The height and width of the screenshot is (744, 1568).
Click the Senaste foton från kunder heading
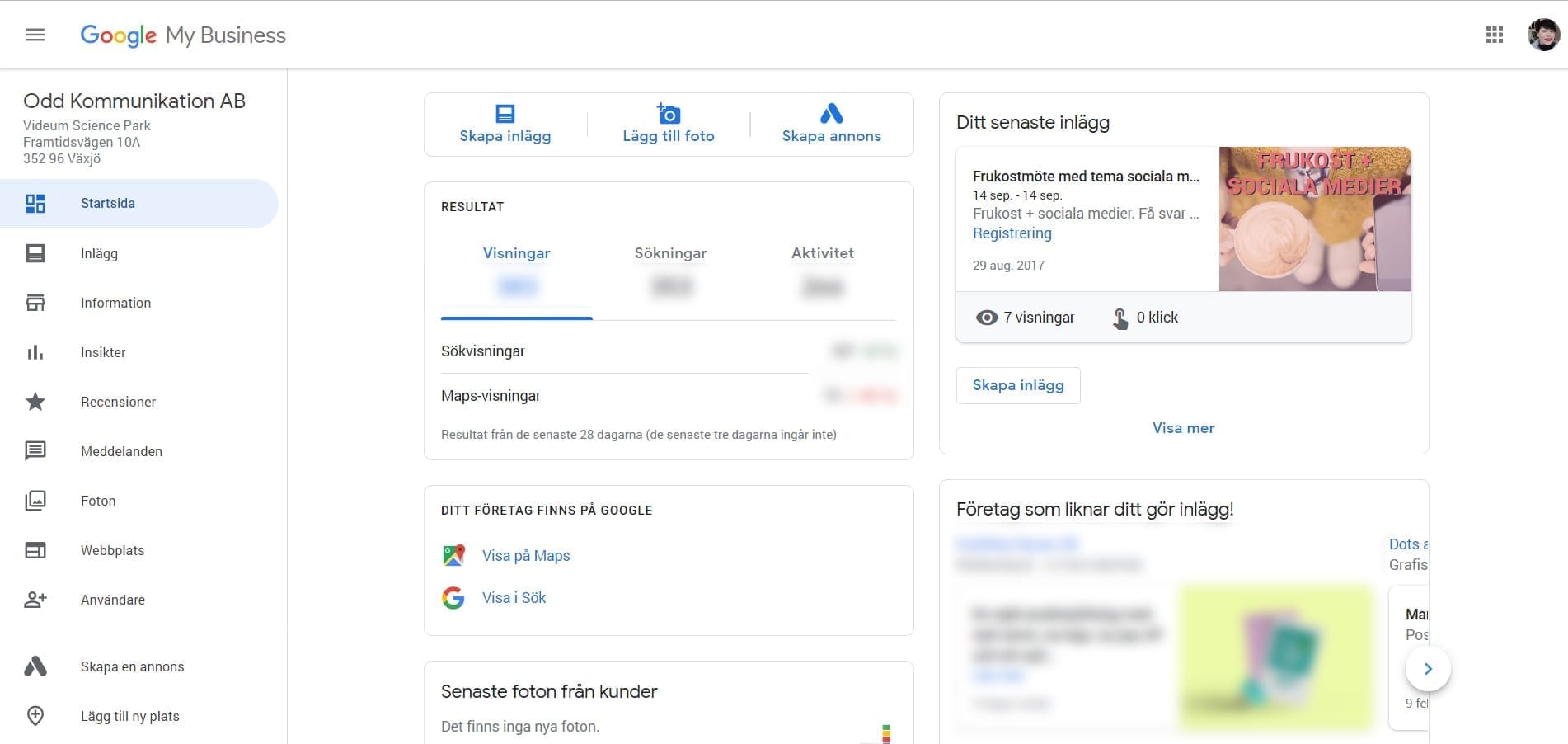(549, 691)
